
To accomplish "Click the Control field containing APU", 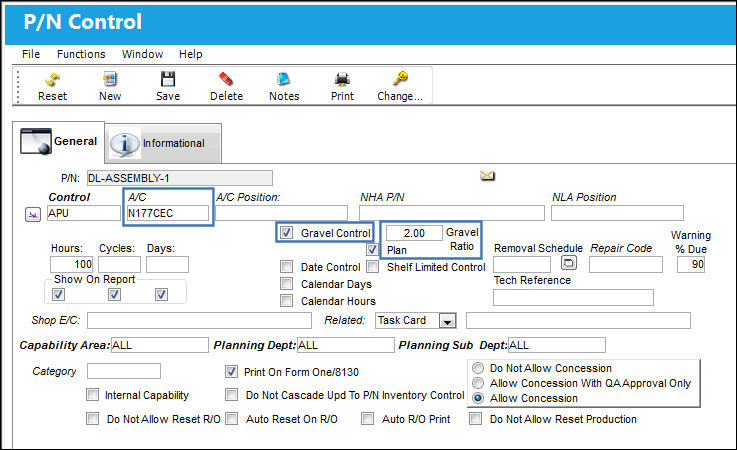I will point(84,213).
